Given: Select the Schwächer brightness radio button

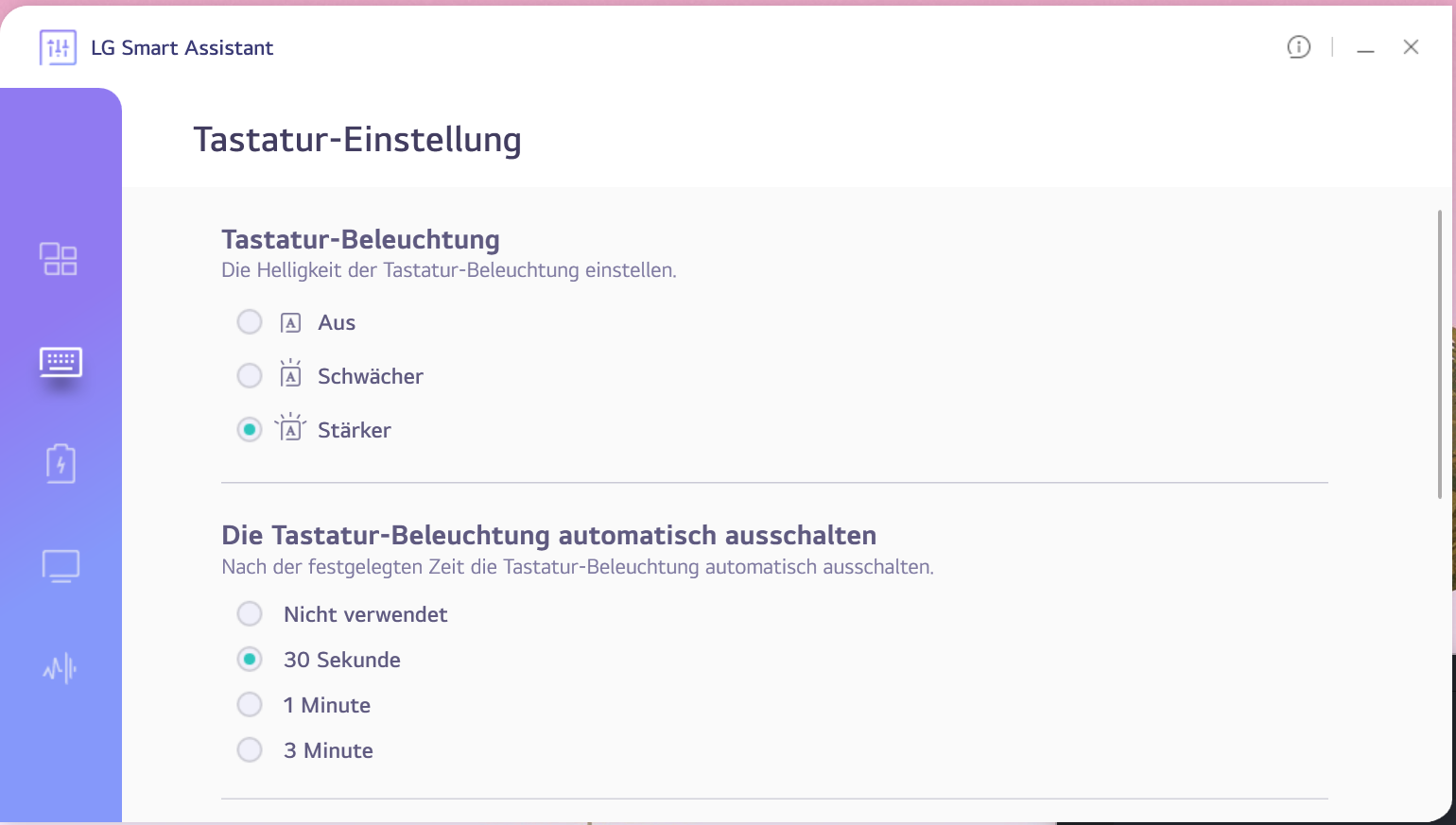Looking at the screenshot, I should pyautogui.click(x=250, y=376).
